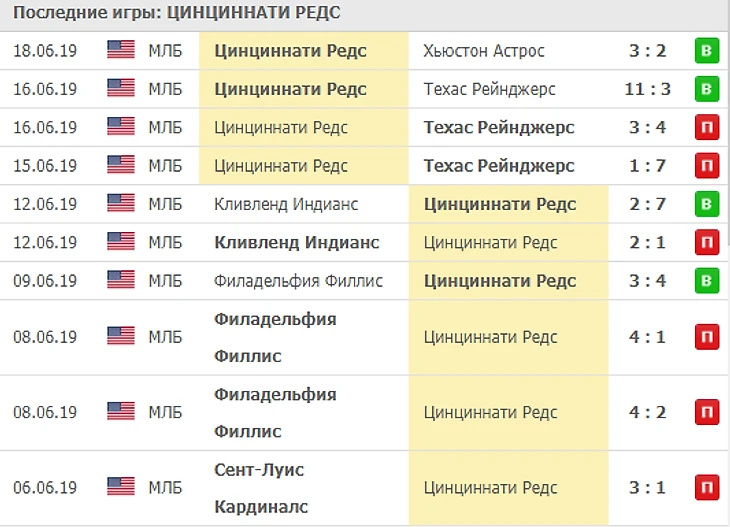Image resolution: width=730 pixels, height=527 pixels.
Task: Click the US flag in the 06.06.19 row
Action: pyautogui.click(x=121, y=487)
